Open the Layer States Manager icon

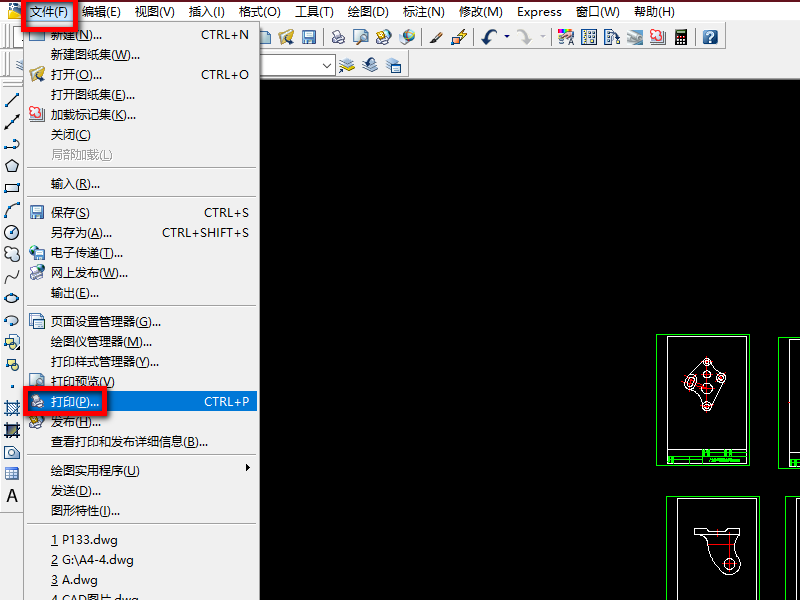click(393, 65)
